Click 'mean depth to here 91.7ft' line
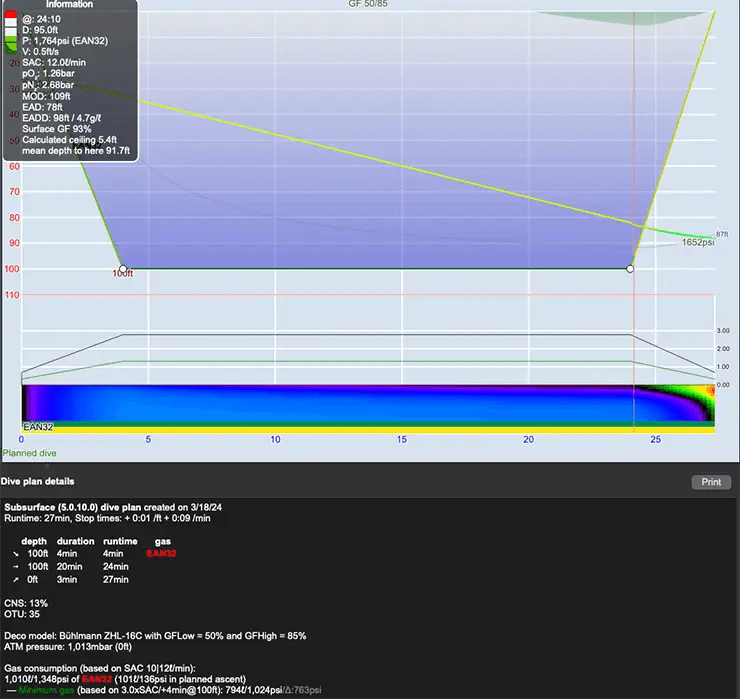The image size is (740, 699). [76, 151]
